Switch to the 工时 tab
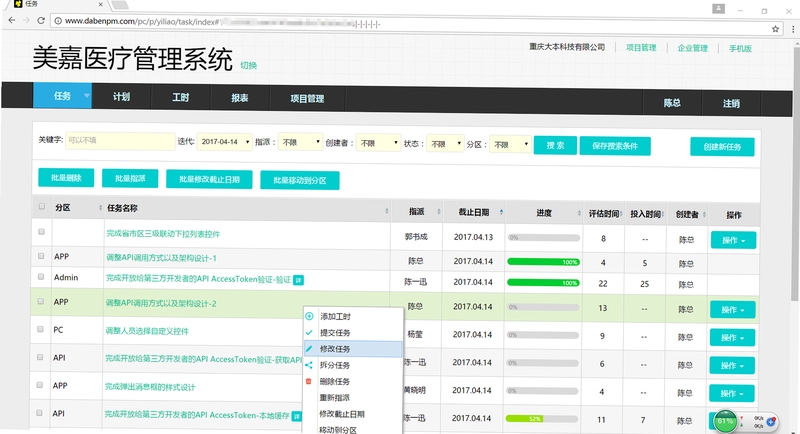 [181, 97]
